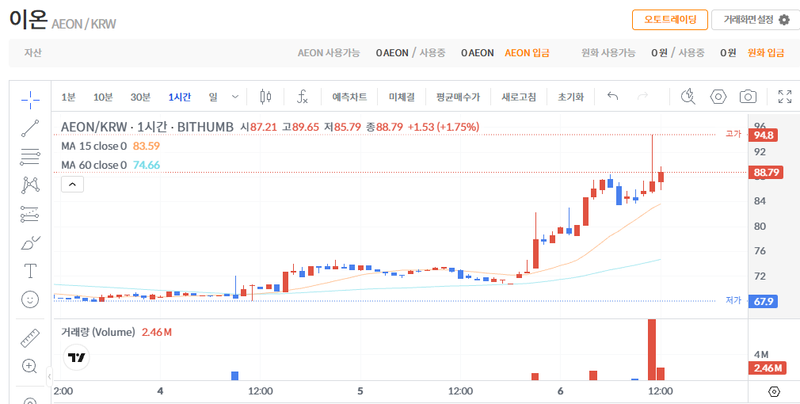
Task: Open the quick search lightning icon
Action: point(688,96)
